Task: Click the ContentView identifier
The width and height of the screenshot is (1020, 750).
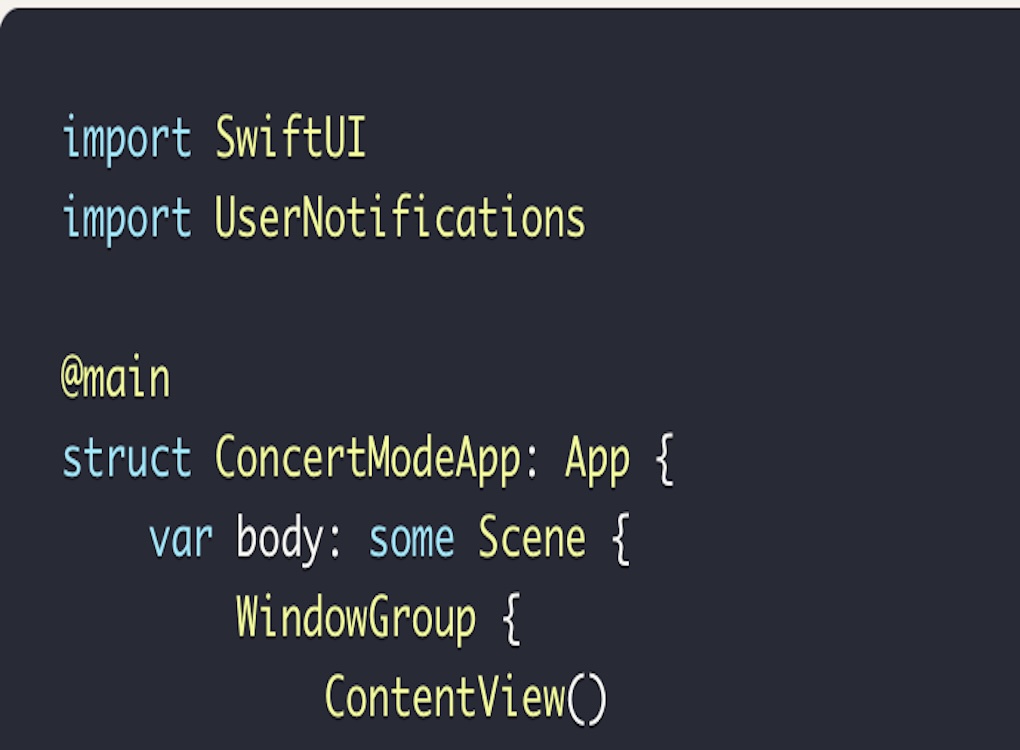Action: pos(444,698)
